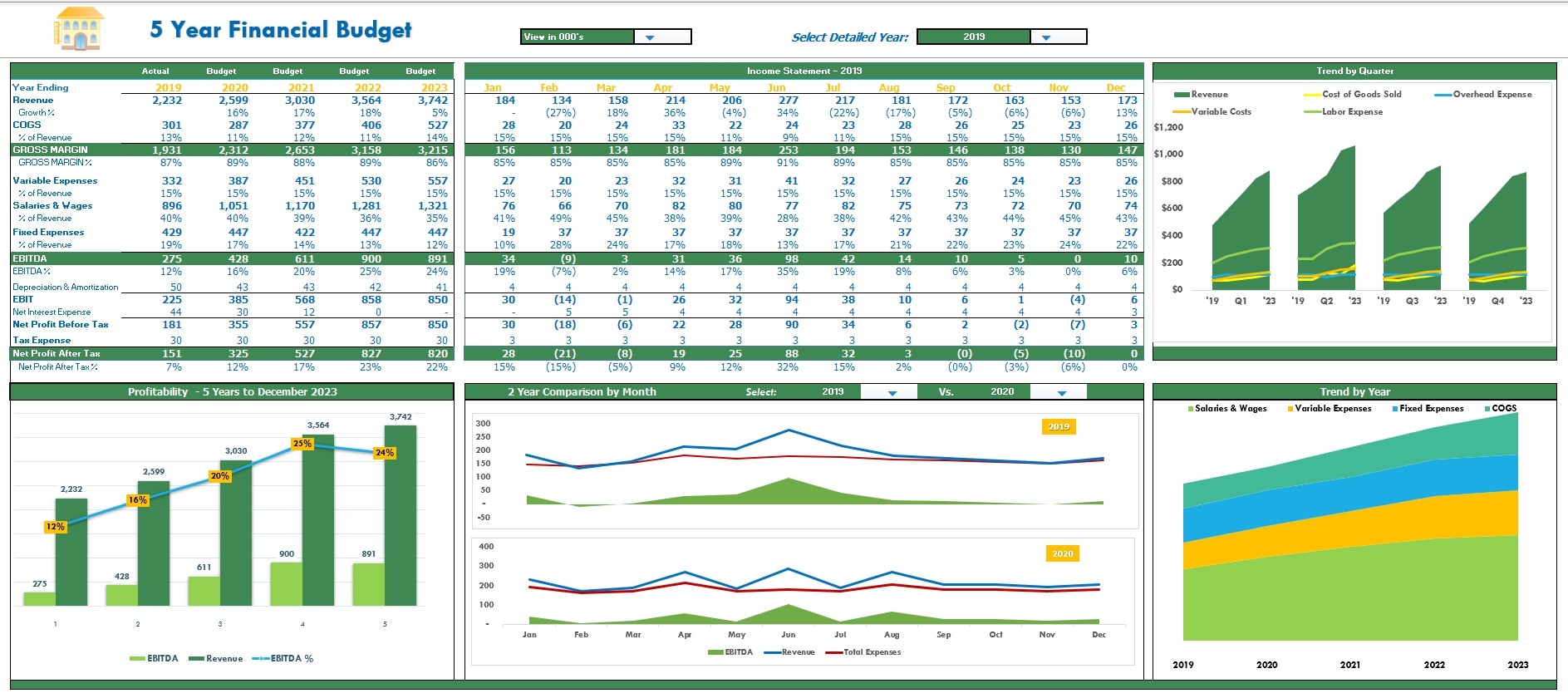Select the Income Statement - 2019 header
This screenshot has width=1568, height=698.
point(804,71)
